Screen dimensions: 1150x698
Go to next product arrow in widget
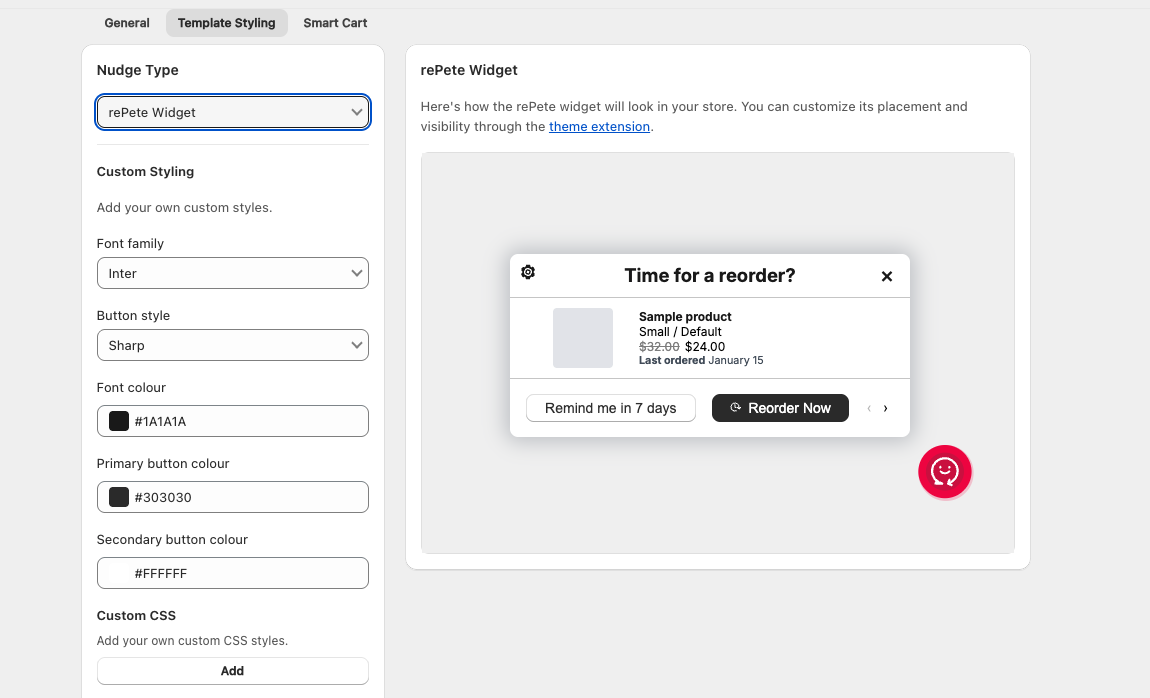[885, 408]
